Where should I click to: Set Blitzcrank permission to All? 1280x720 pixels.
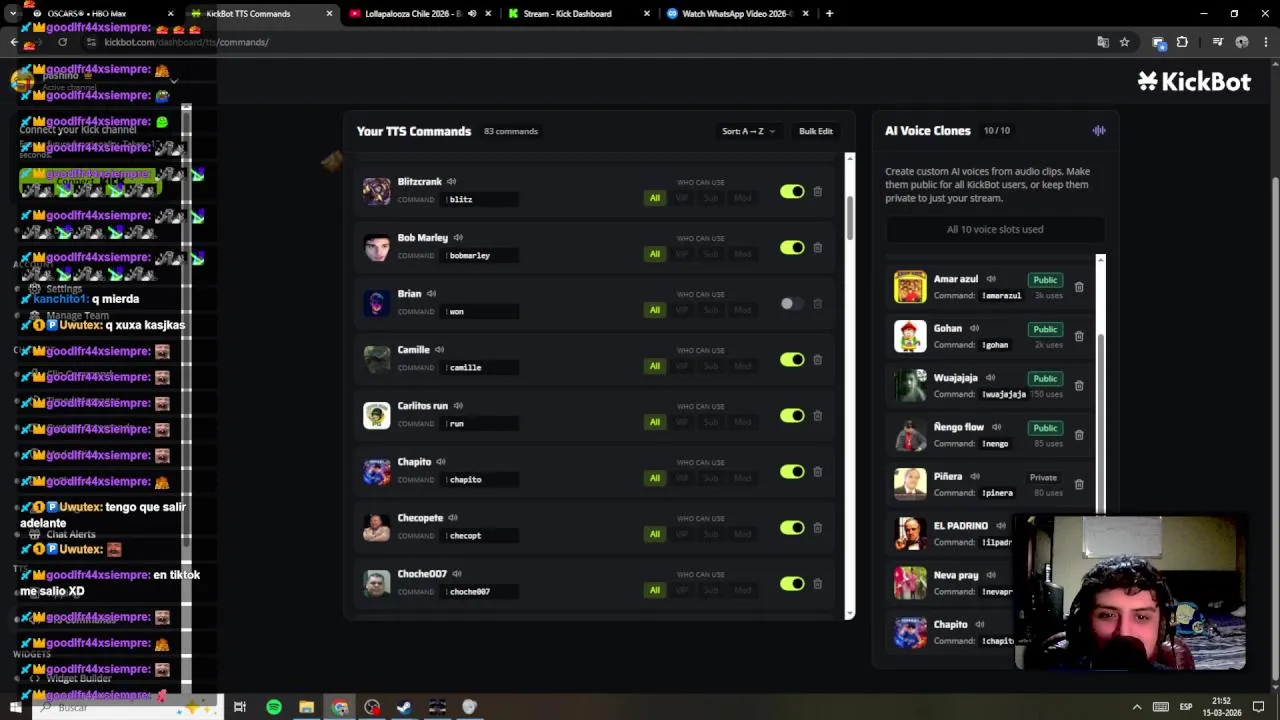tap(655, 198)
